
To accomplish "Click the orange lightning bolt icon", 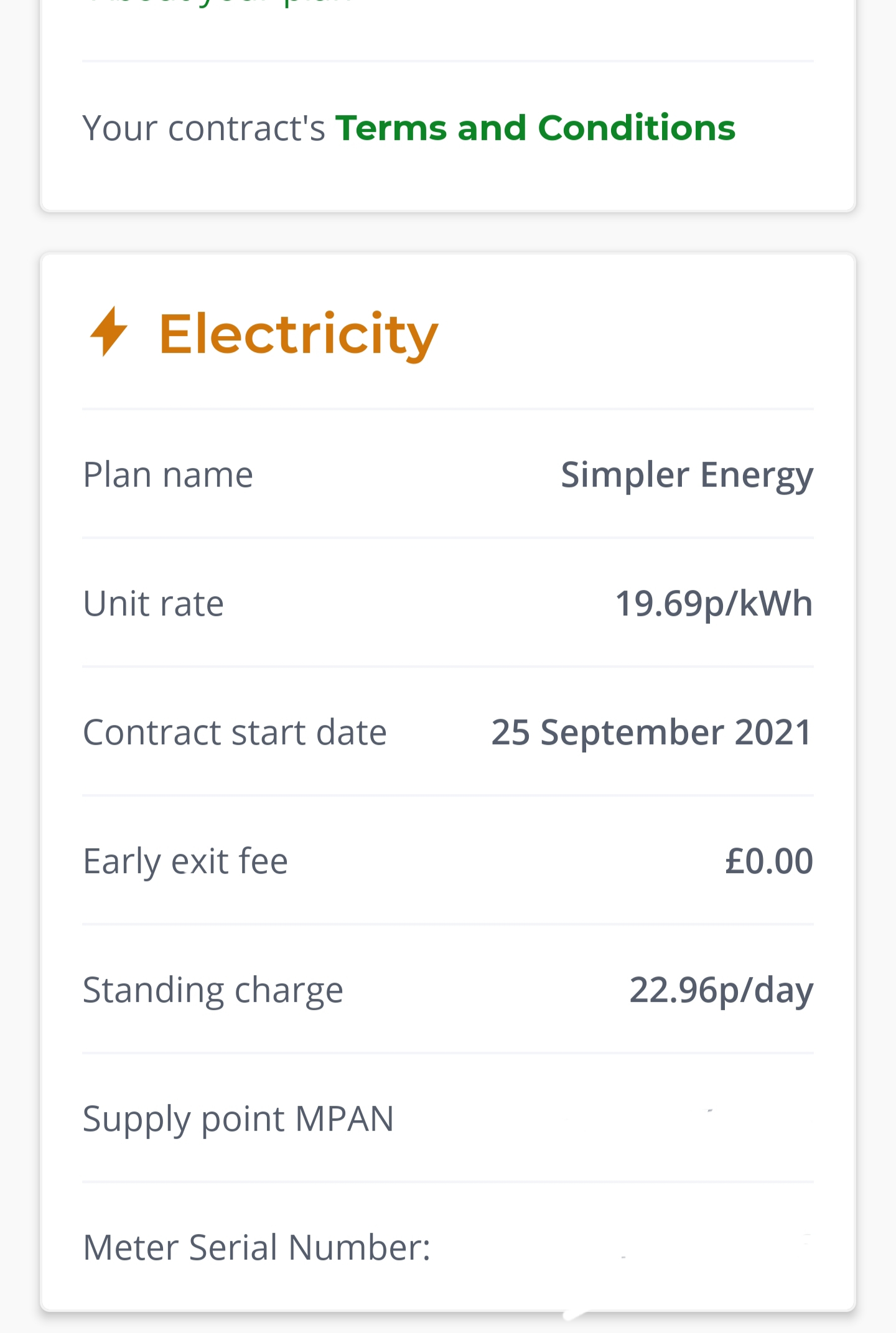I will click(x=109, y=332).
